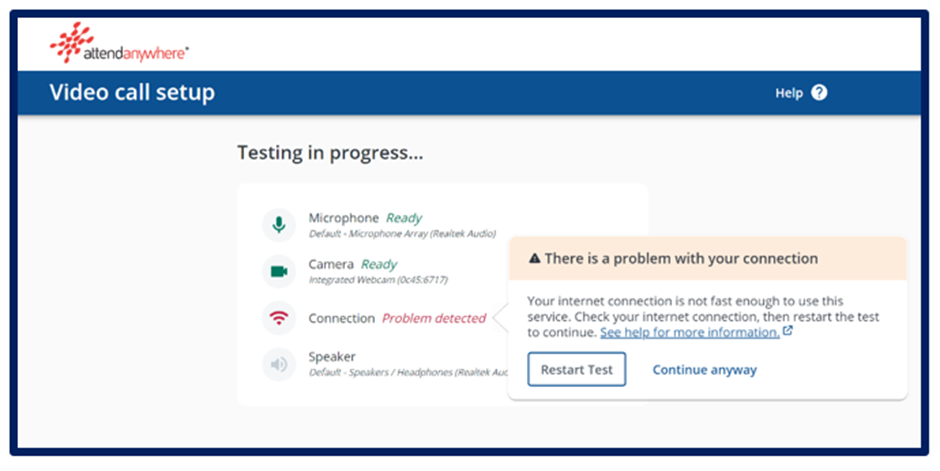This screenshot has height=471, width=940.
Task: Select the Integrated Webcam device text
Action: tap(378, 280)
